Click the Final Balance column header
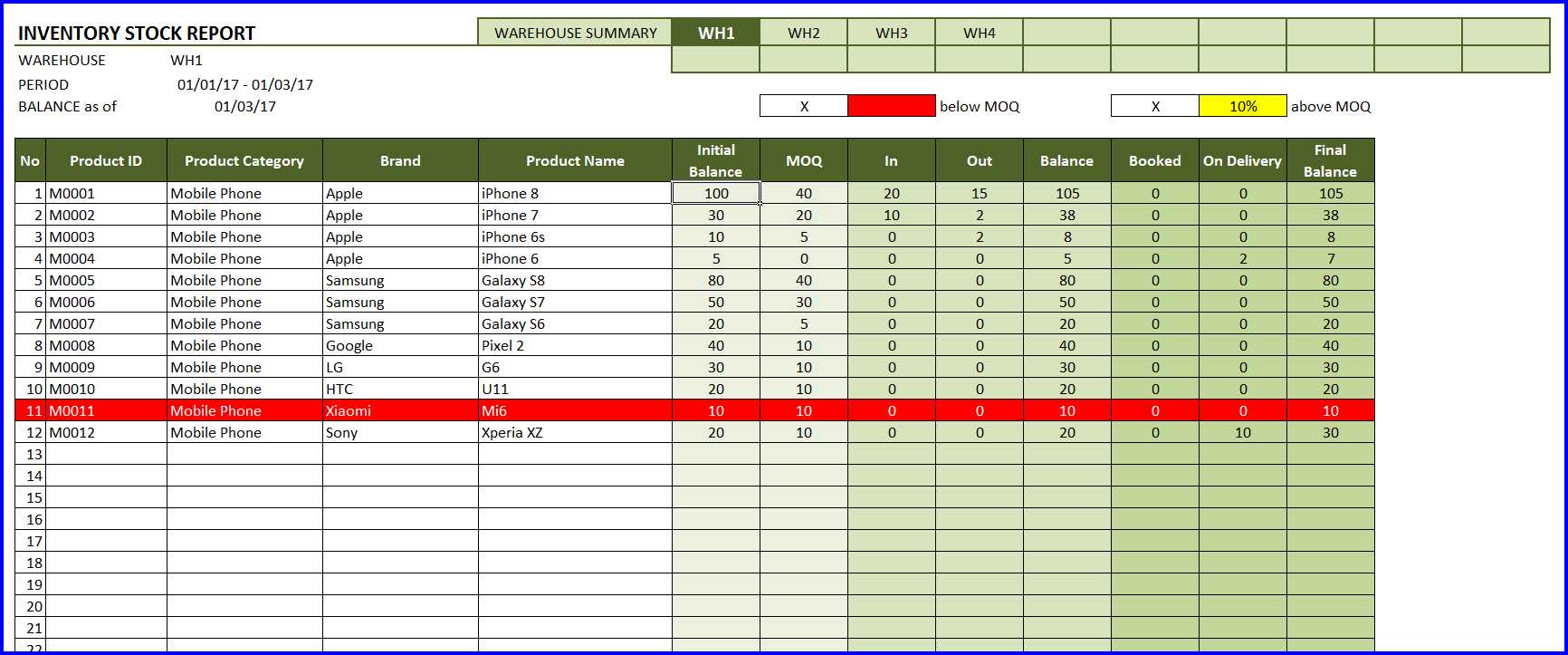Viewport: 1568px width, 655px height. 1331,160
